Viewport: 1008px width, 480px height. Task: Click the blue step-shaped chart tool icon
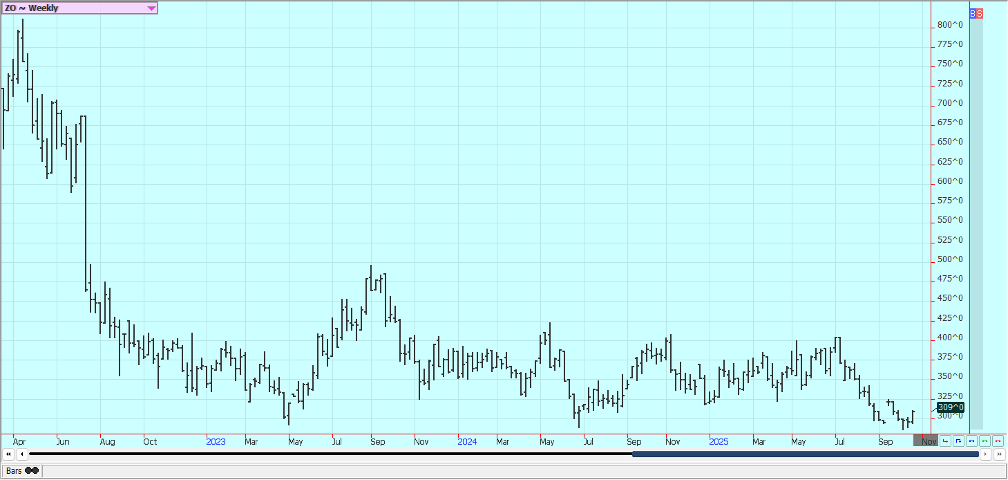959,440
